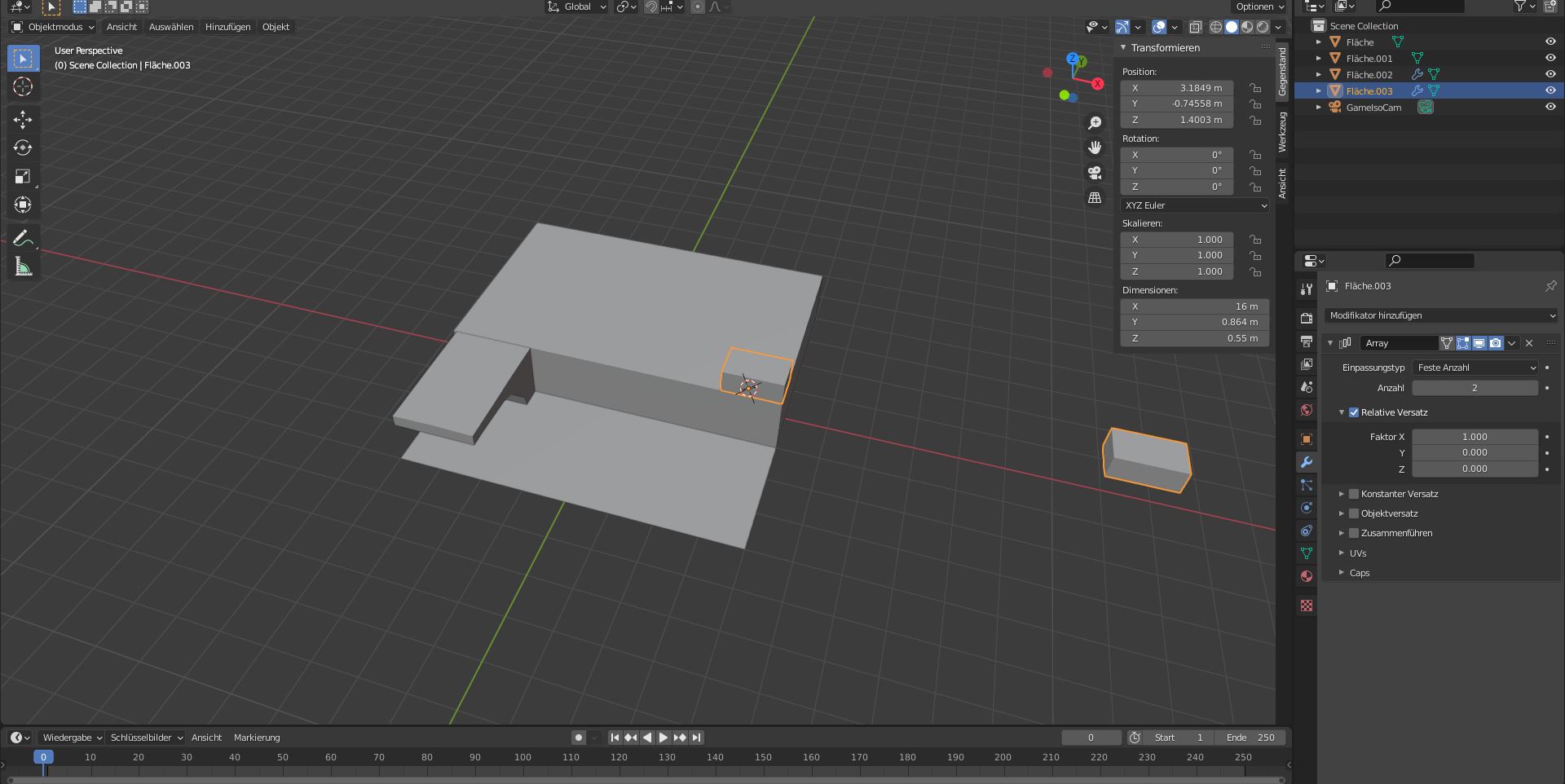
Task: Select the Rotate tool
Action: click(x=23, y=148)
